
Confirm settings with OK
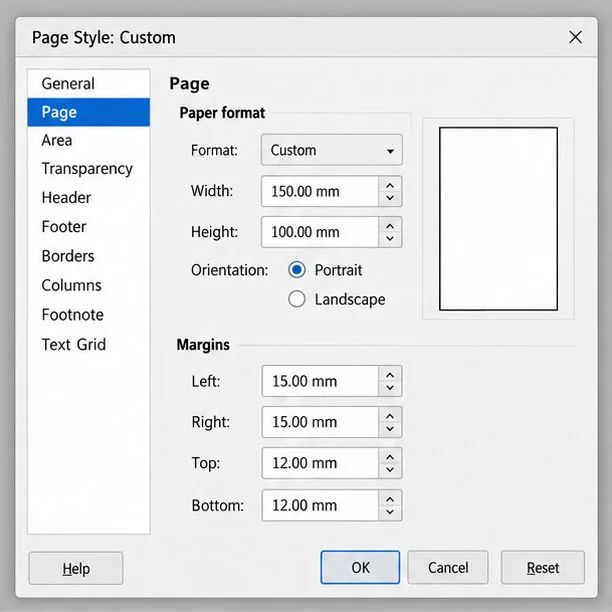[x=360, y=568]
